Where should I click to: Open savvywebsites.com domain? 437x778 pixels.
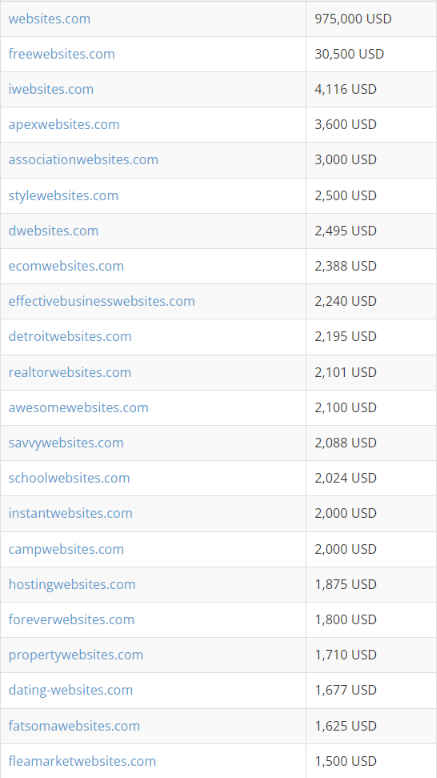coord(66,443)
